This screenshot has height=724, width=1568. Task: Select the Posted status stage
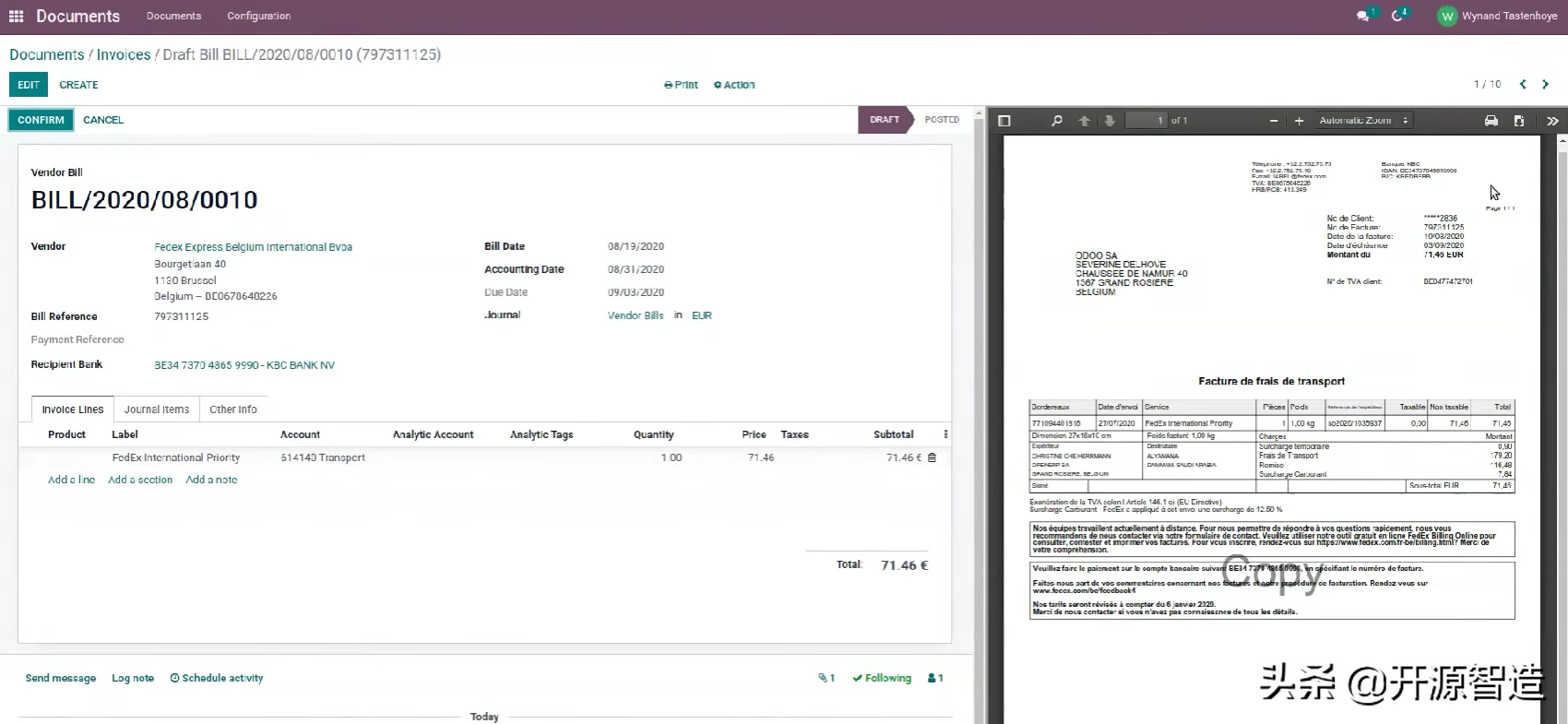(x=942, y=120)
